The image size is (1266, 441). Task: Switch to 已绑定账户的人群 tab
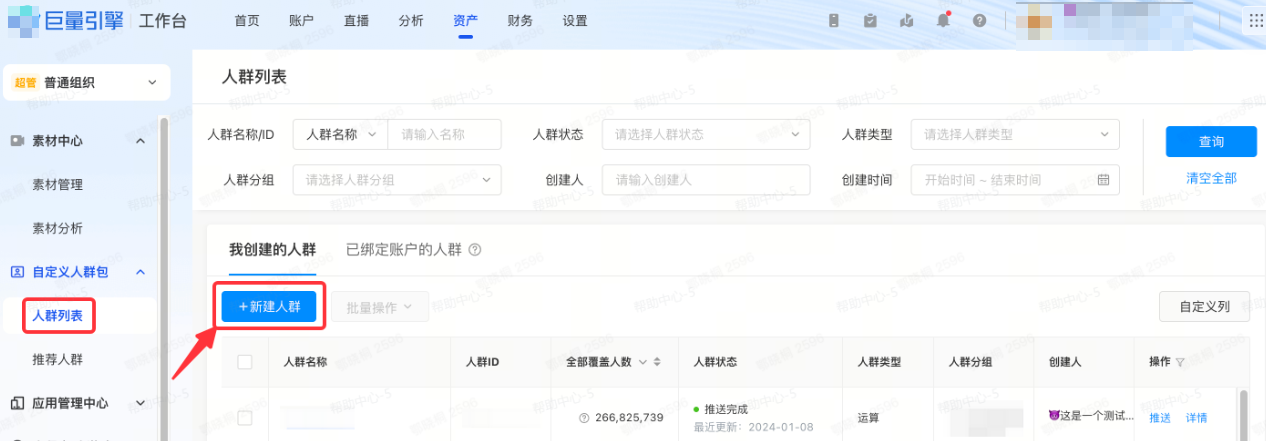click(x=404, y=250)
